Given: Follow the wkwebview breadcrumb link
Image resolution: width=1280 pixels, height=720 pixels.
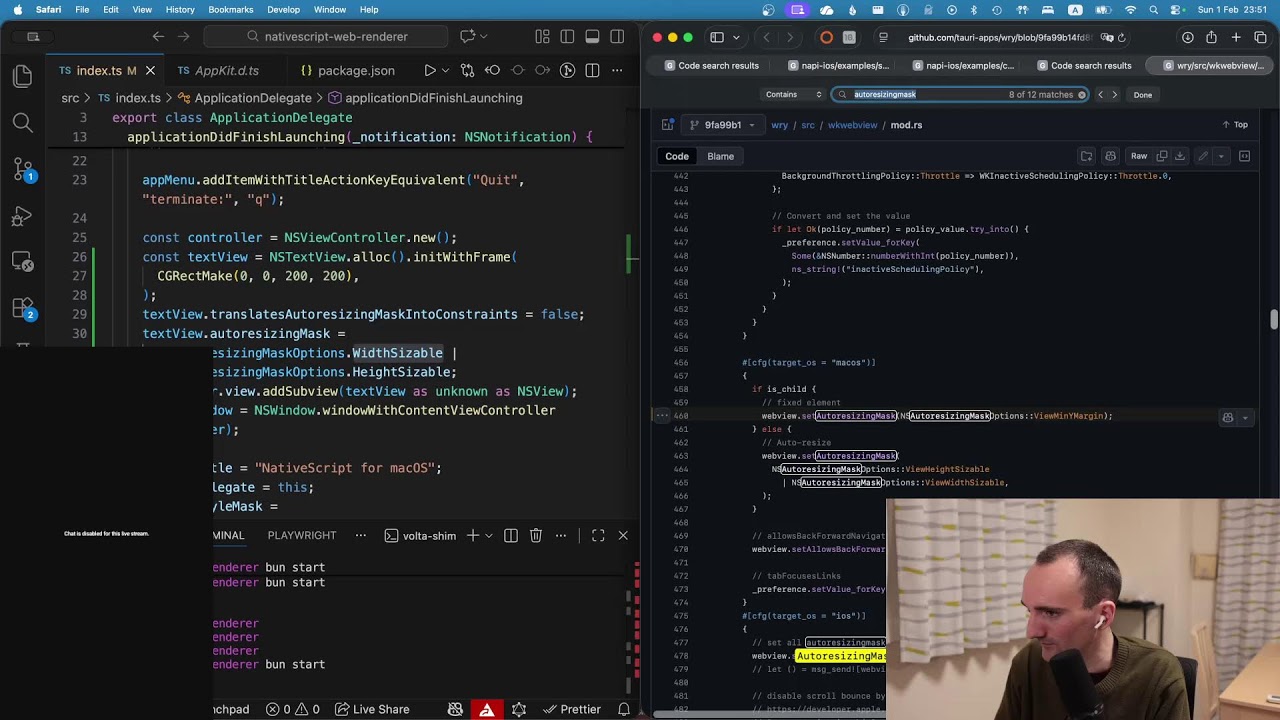Looking at the screenshot, I should 853,125.
